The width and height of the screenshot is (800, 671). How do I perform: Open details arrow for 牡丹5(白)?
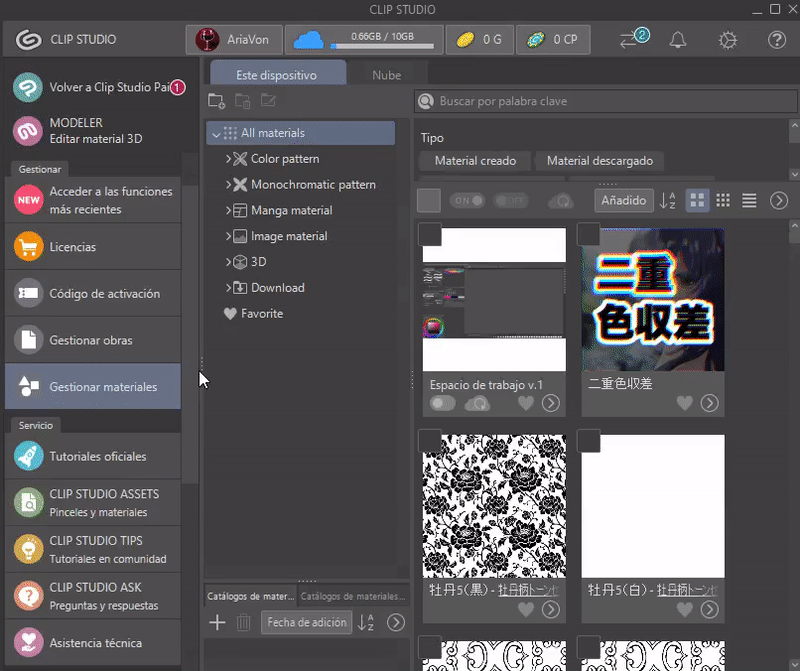point(709,609)
